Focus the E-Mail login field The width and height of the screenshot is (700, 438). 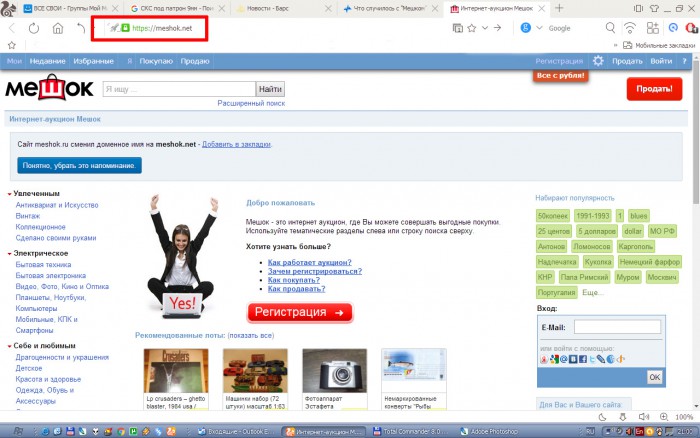(x=617, y=327)
